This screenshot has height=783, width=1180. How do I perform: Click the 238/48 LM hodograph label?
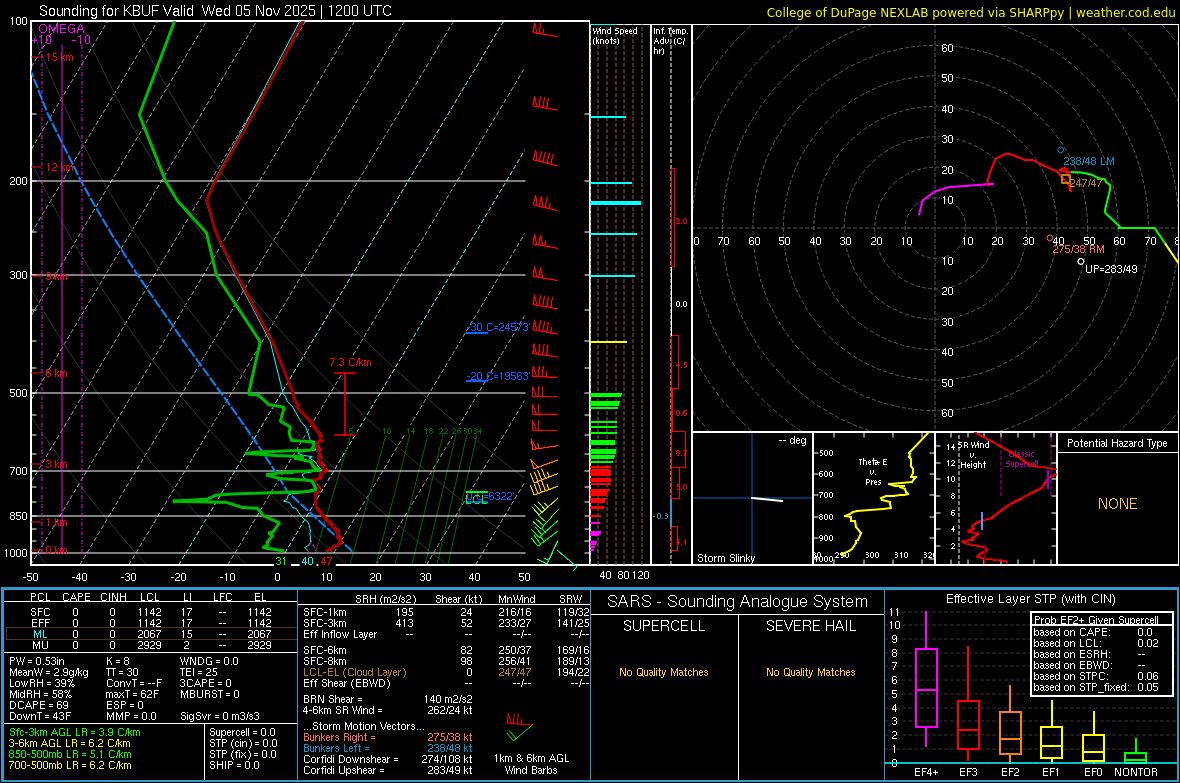coord(1089,161)
